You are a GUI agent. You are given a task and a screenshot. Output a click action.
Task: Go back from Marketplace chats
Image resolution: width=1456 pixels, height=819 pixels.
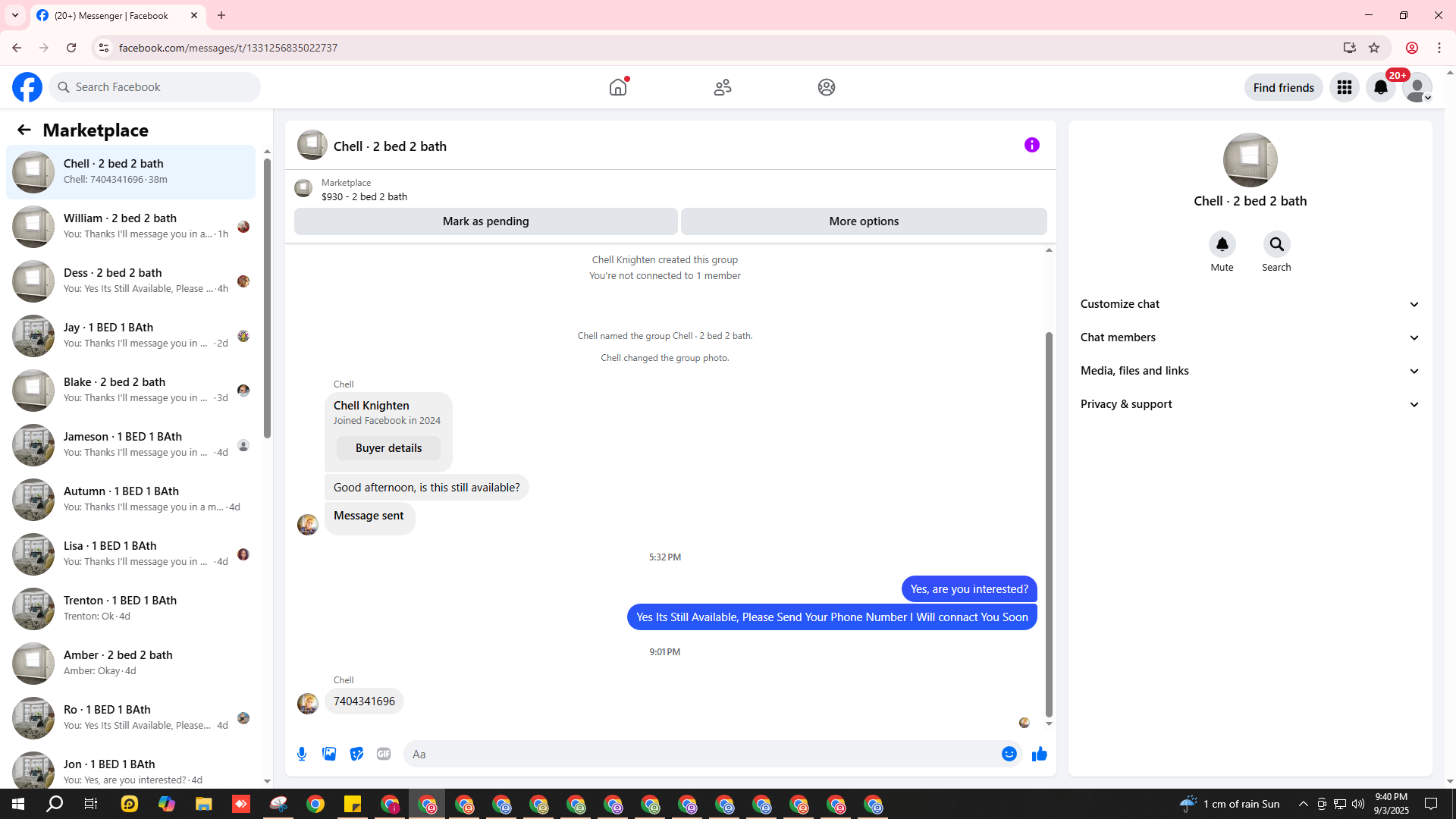pyautogui.click(x=24, y=130)
